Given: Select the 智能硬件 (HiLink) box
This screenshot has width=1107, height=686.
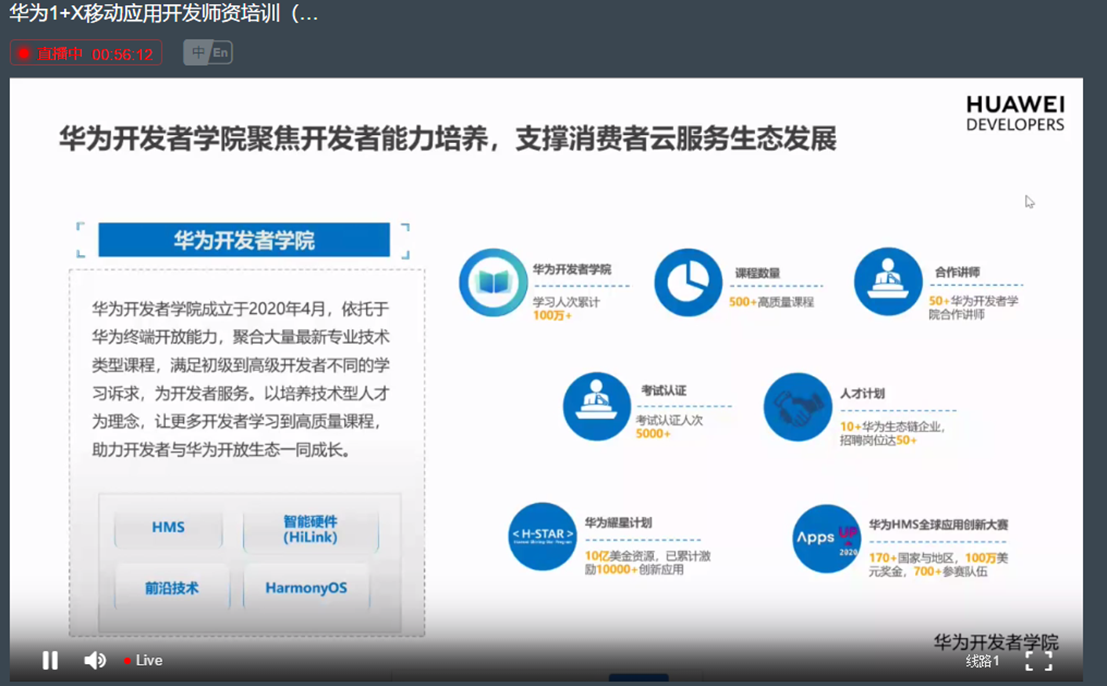Looking at the screenshot, I should pyautogui.click(x=311, y=529).
